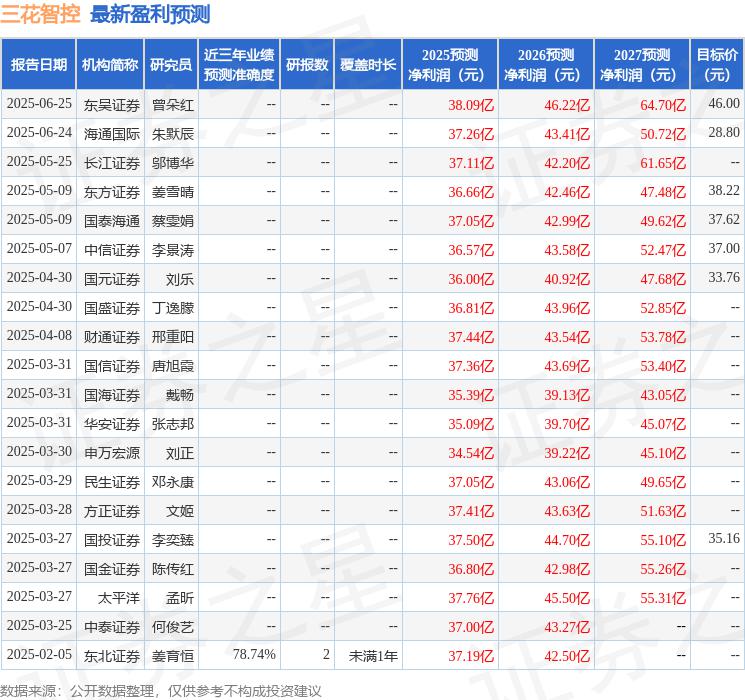Viewport: 745px width, 700px height.
Task: Select the 机构简称 column header
Action: (110, 64)
